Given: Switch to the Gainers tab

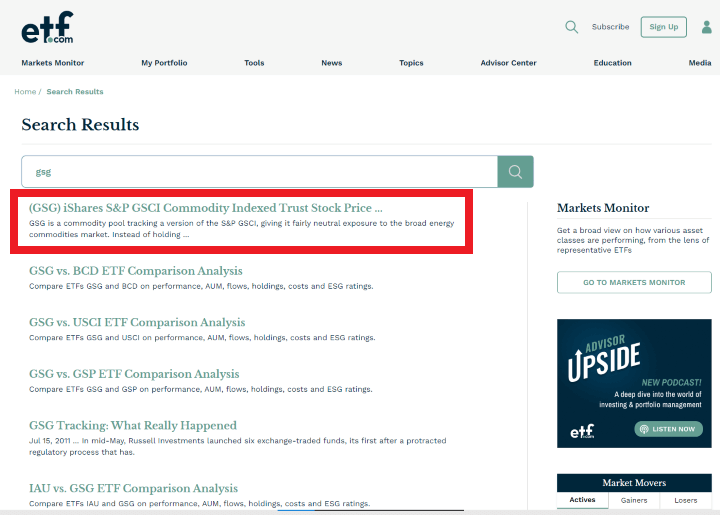Looking at the screenshot, I should pos(634,500).
